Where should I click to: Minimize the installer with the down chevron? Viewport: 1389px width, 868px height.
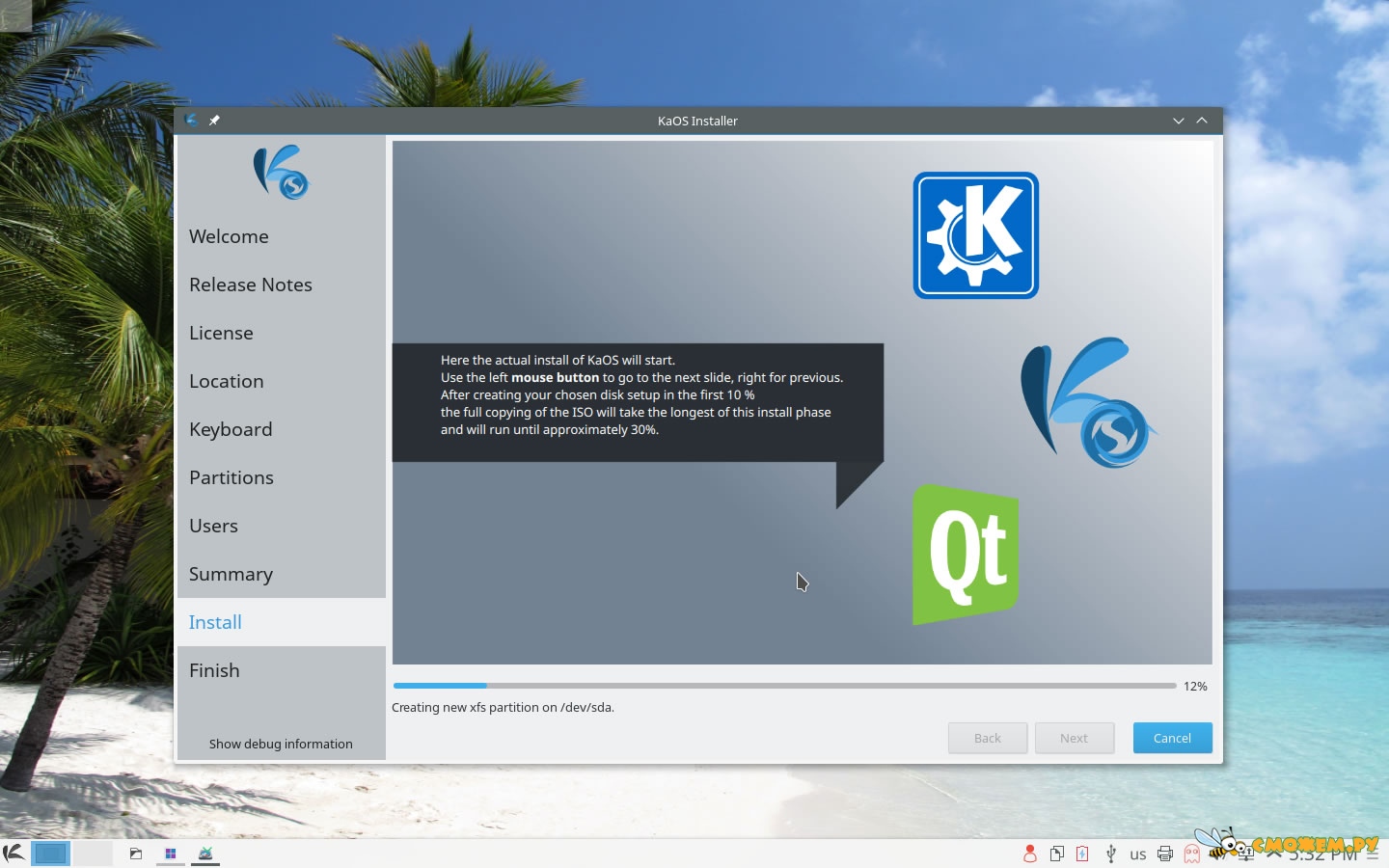[x=1179, y=121]
